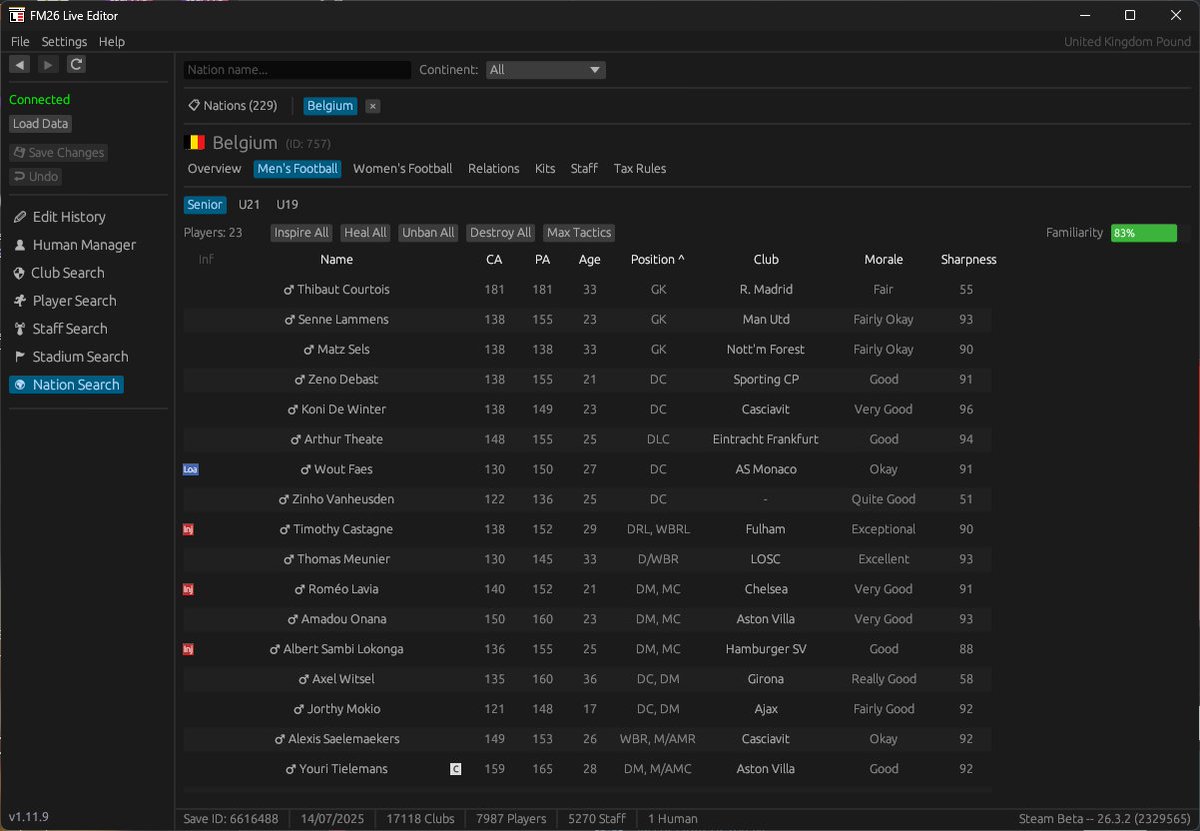This screenshot has height=831, width=1200.
Task: Select the Senior squad tab
Action: click(x=205, y=205)
